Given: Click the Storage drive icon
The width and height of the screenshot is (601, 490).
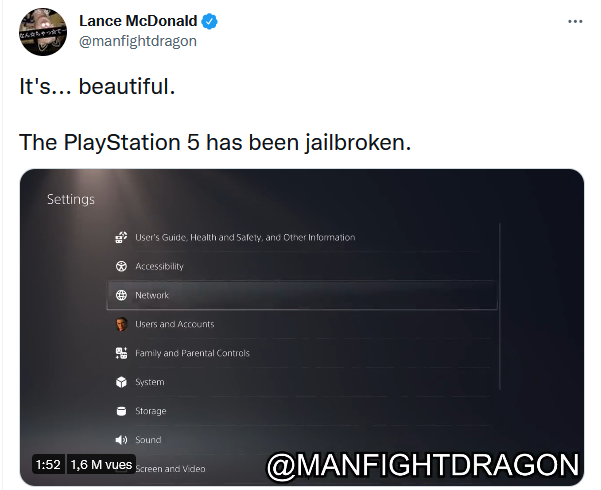Looking at the screenshot, I should point(121,411).
